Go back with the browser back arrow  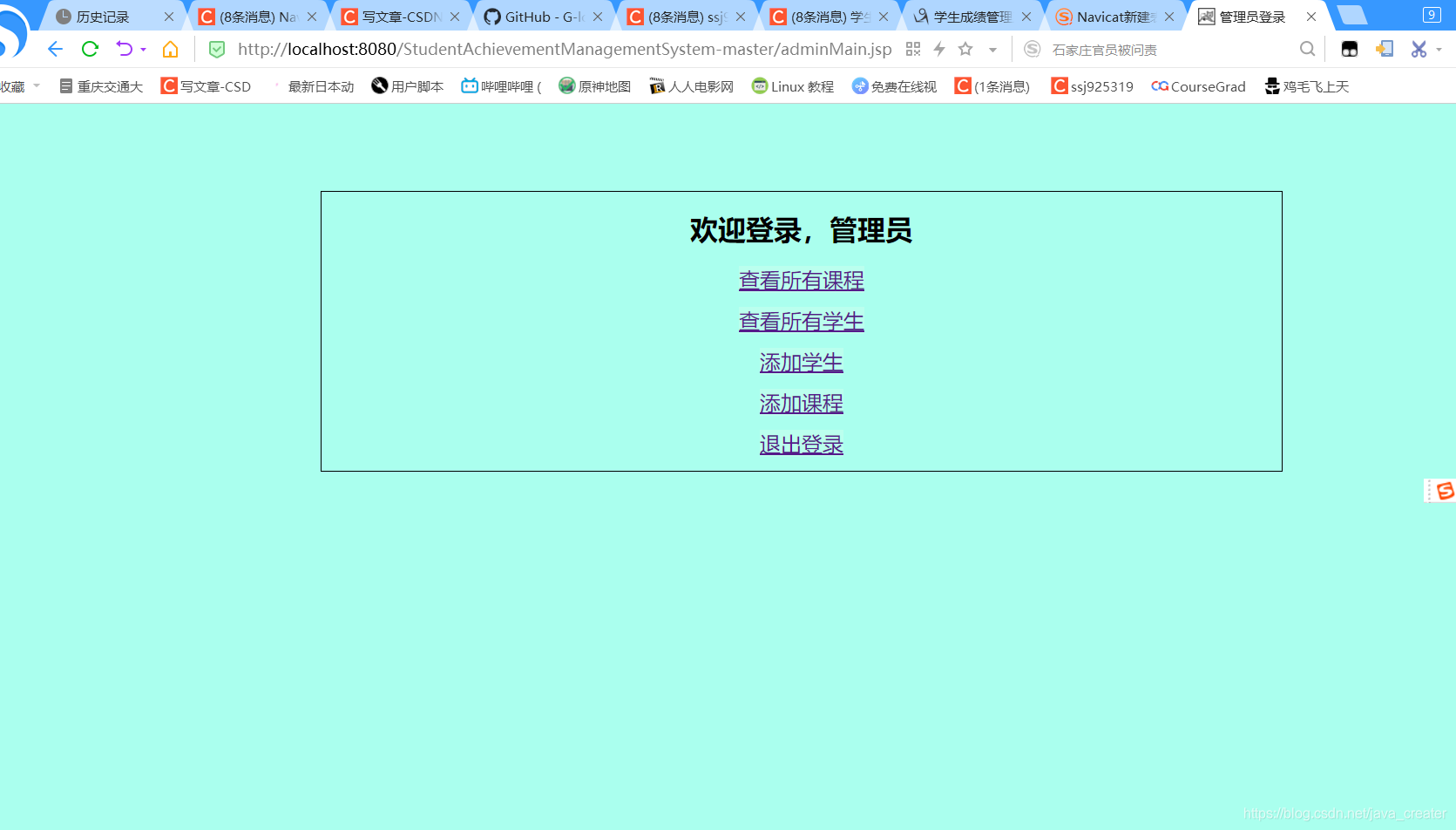click(x=55, y=50)
